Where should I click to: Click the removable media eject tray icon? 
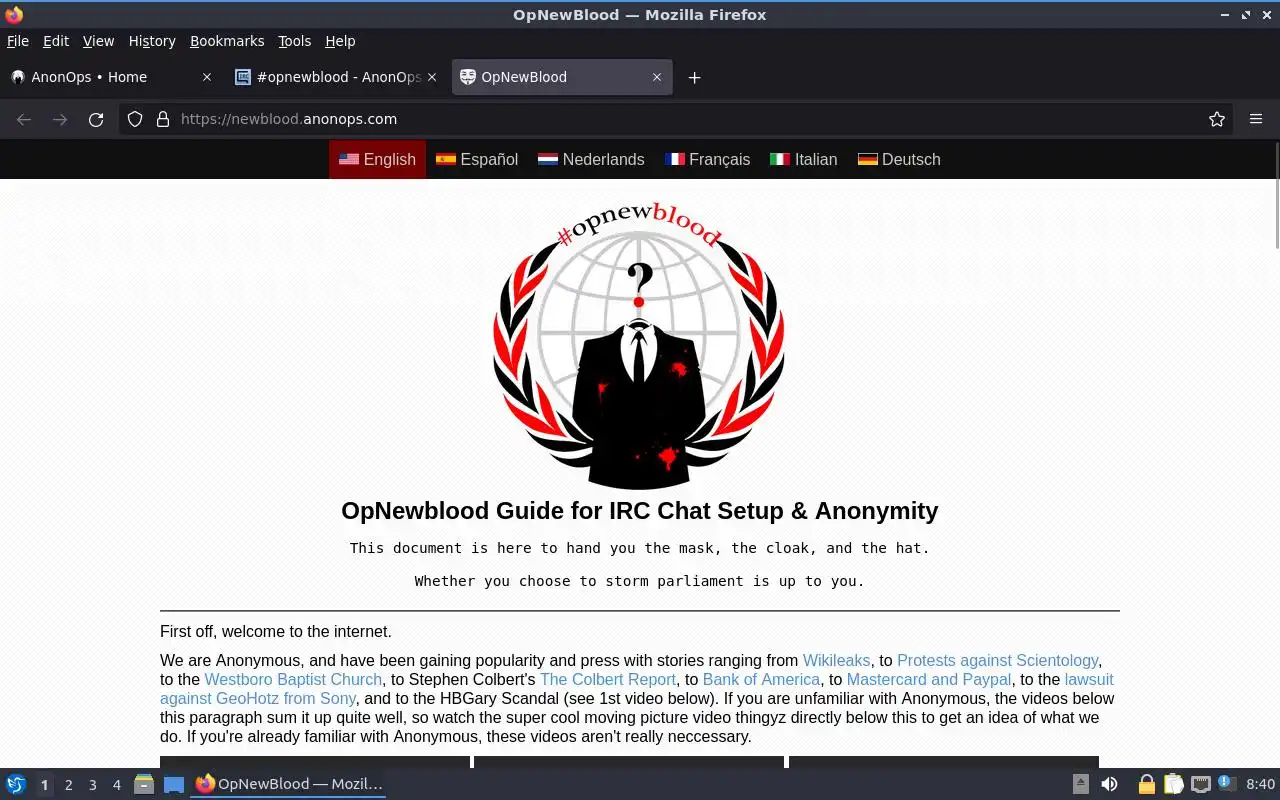point(1081,784)
